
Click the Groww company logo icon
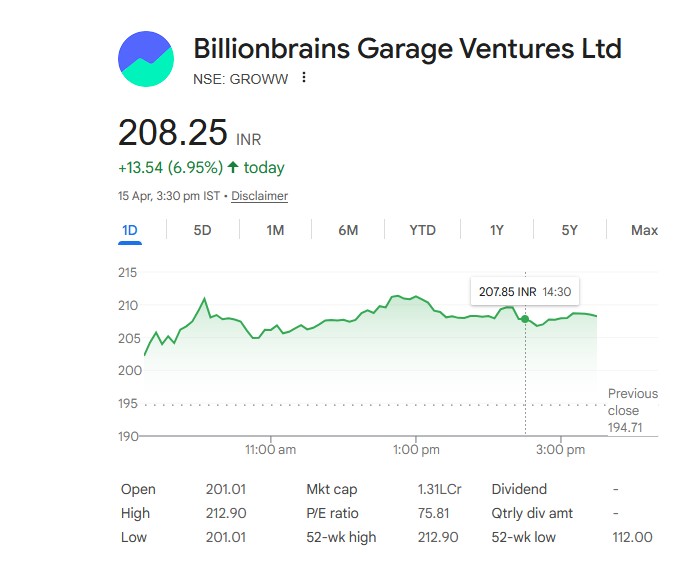(147, 59)
